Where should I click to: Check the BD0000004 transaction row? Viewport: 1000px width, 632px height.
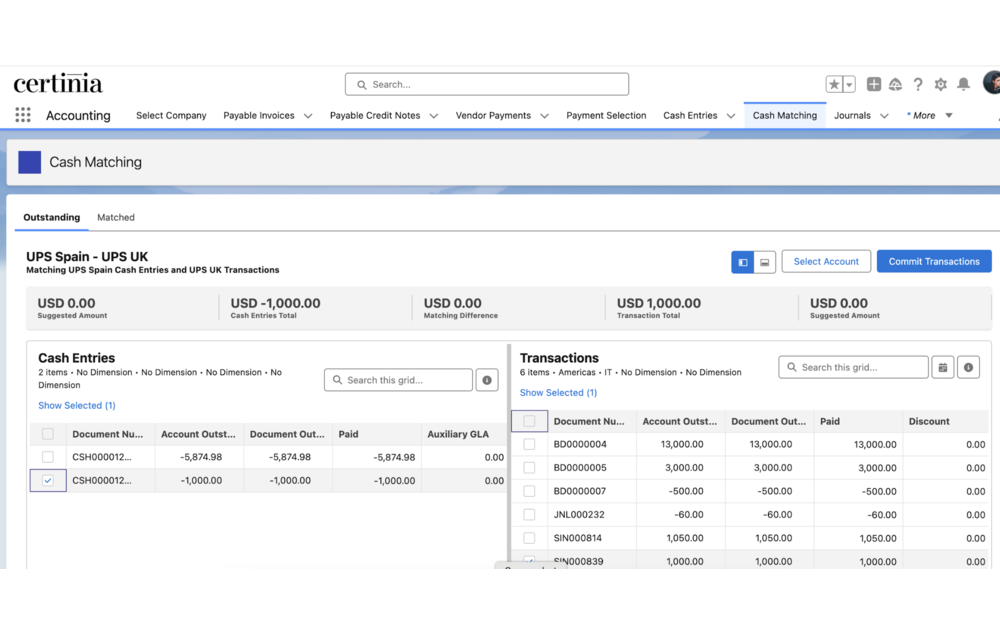[529, 443]
